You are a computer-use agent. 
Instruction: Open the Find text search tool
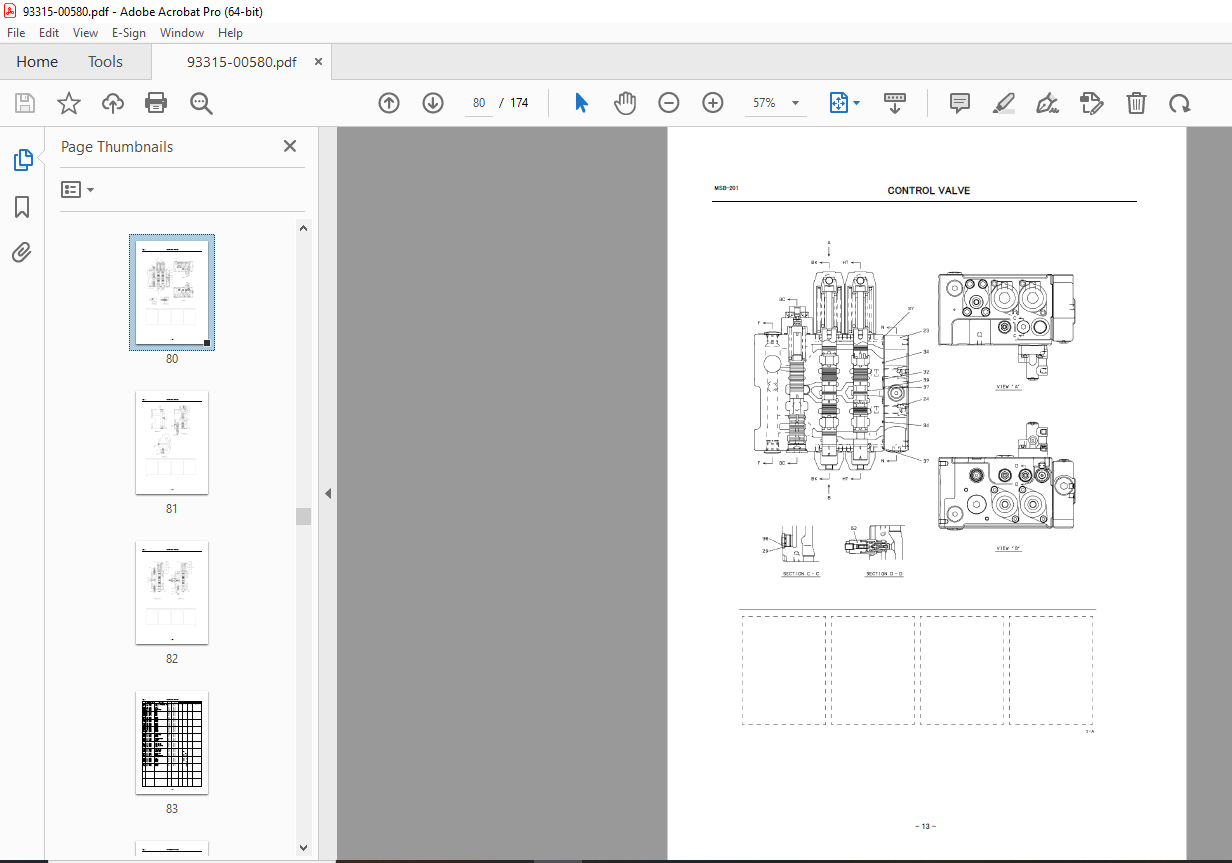202,103
